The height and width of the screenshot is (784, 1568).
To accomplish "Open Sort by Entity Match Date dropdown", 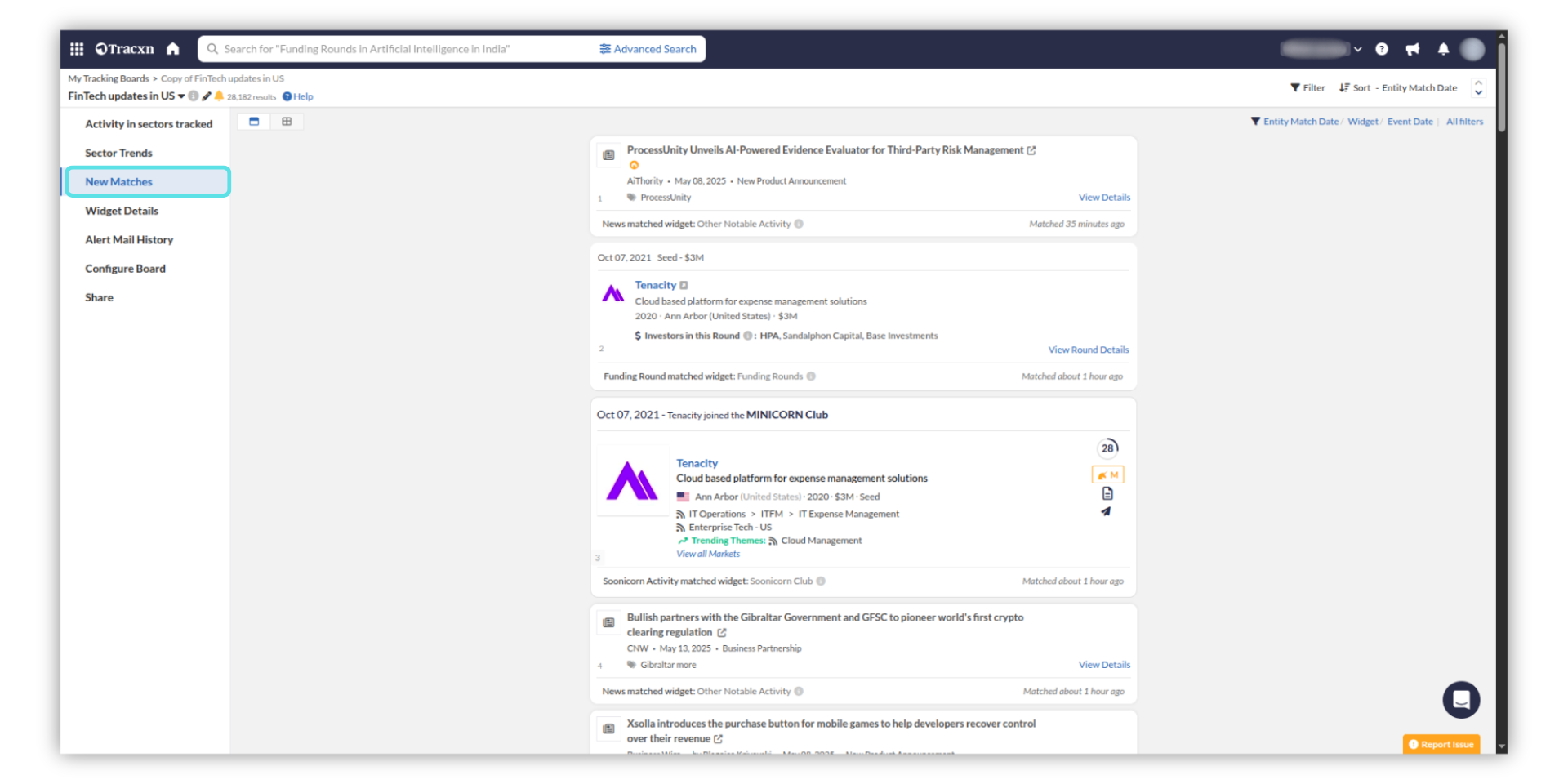I will pos(1397,88).
